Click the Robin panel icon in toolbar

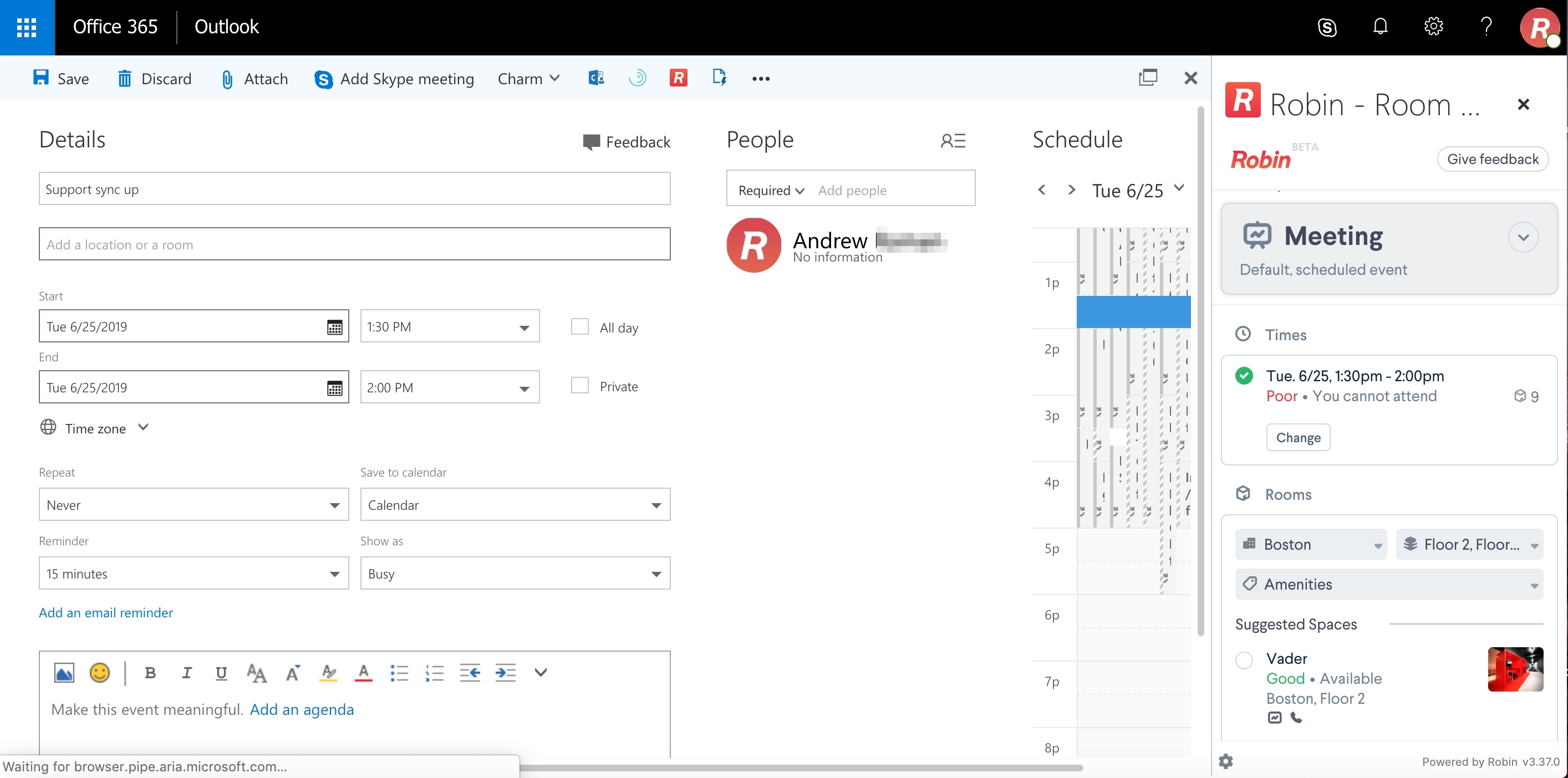coord(679,78)
